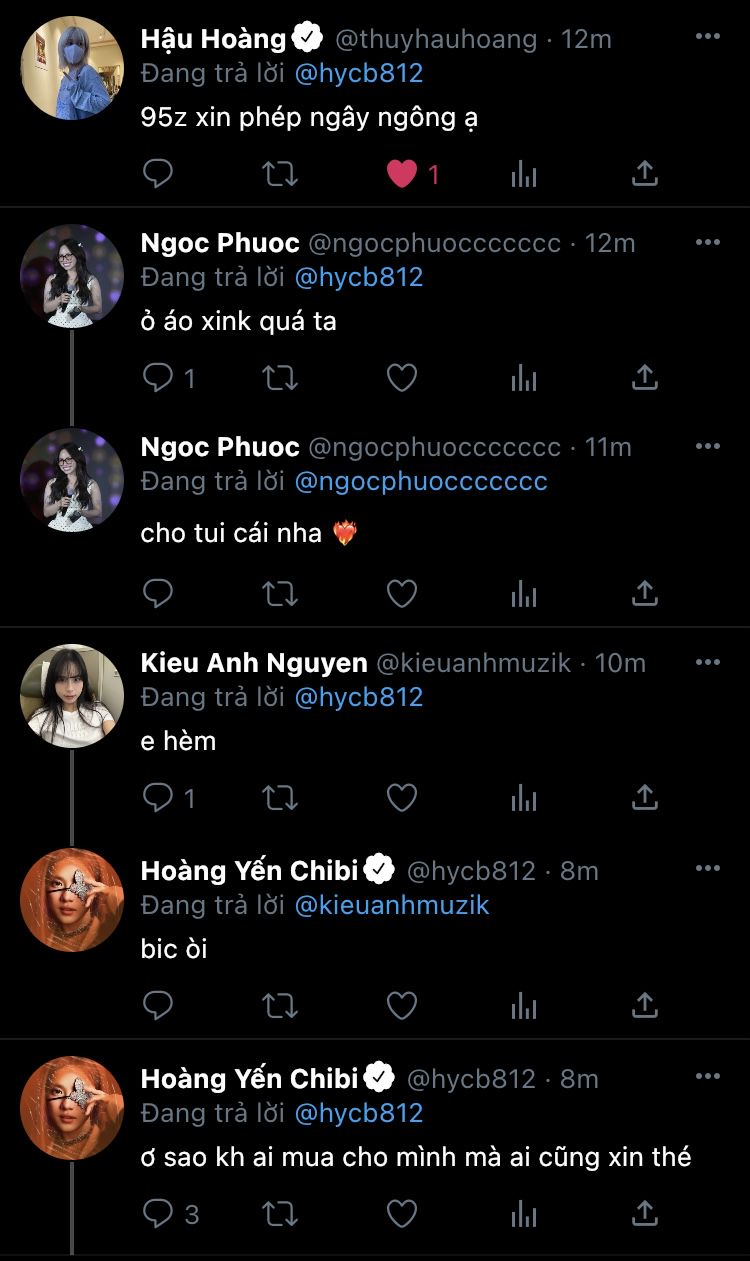View analytics for Hậu Hoàng's tweet
The width and height of the screenshot is (750, 1261).
pyautogui.click(x=523, y=174)
